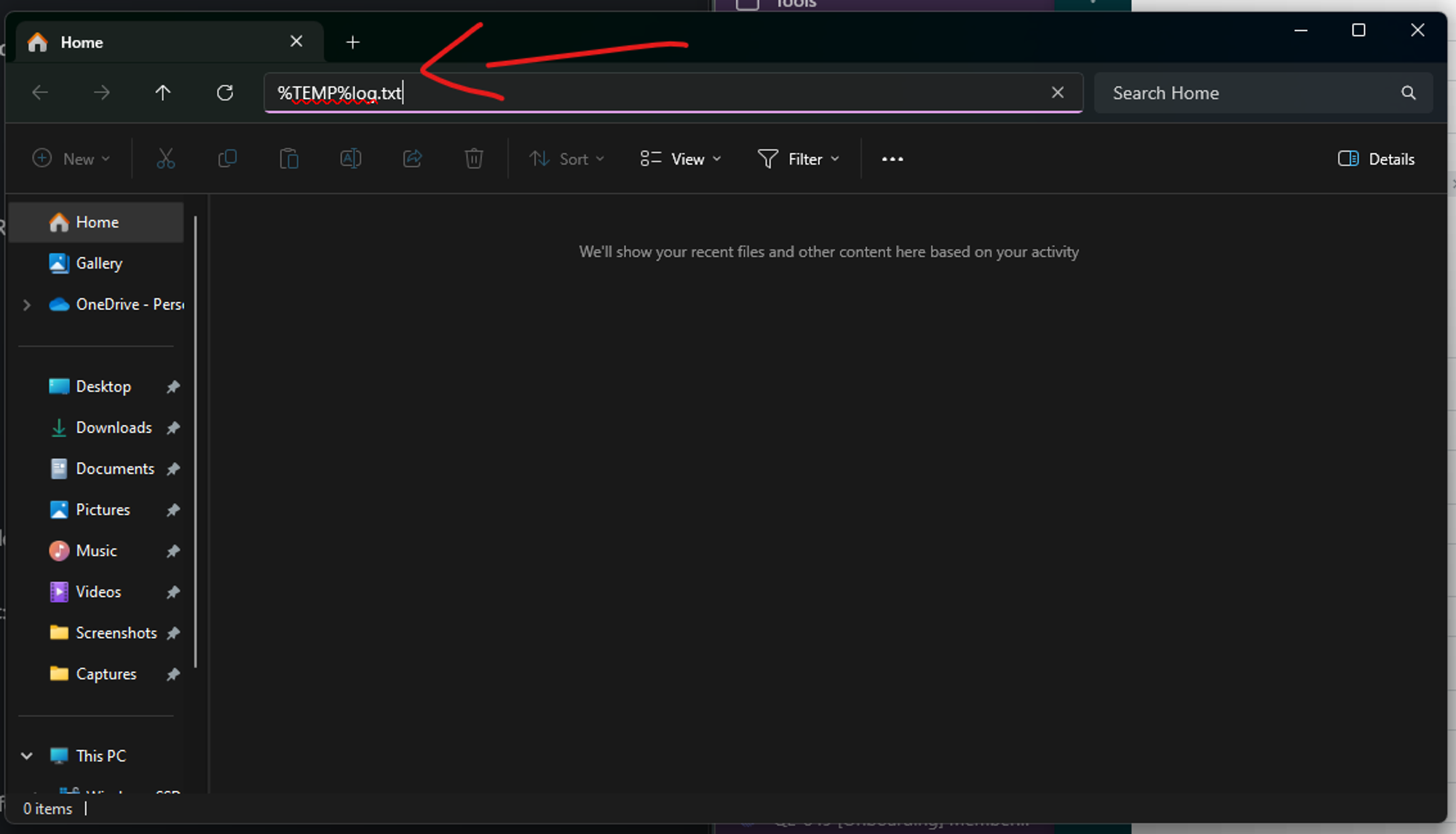
Task: Click the pin icon beside Pictures
Action: point(173,510)
